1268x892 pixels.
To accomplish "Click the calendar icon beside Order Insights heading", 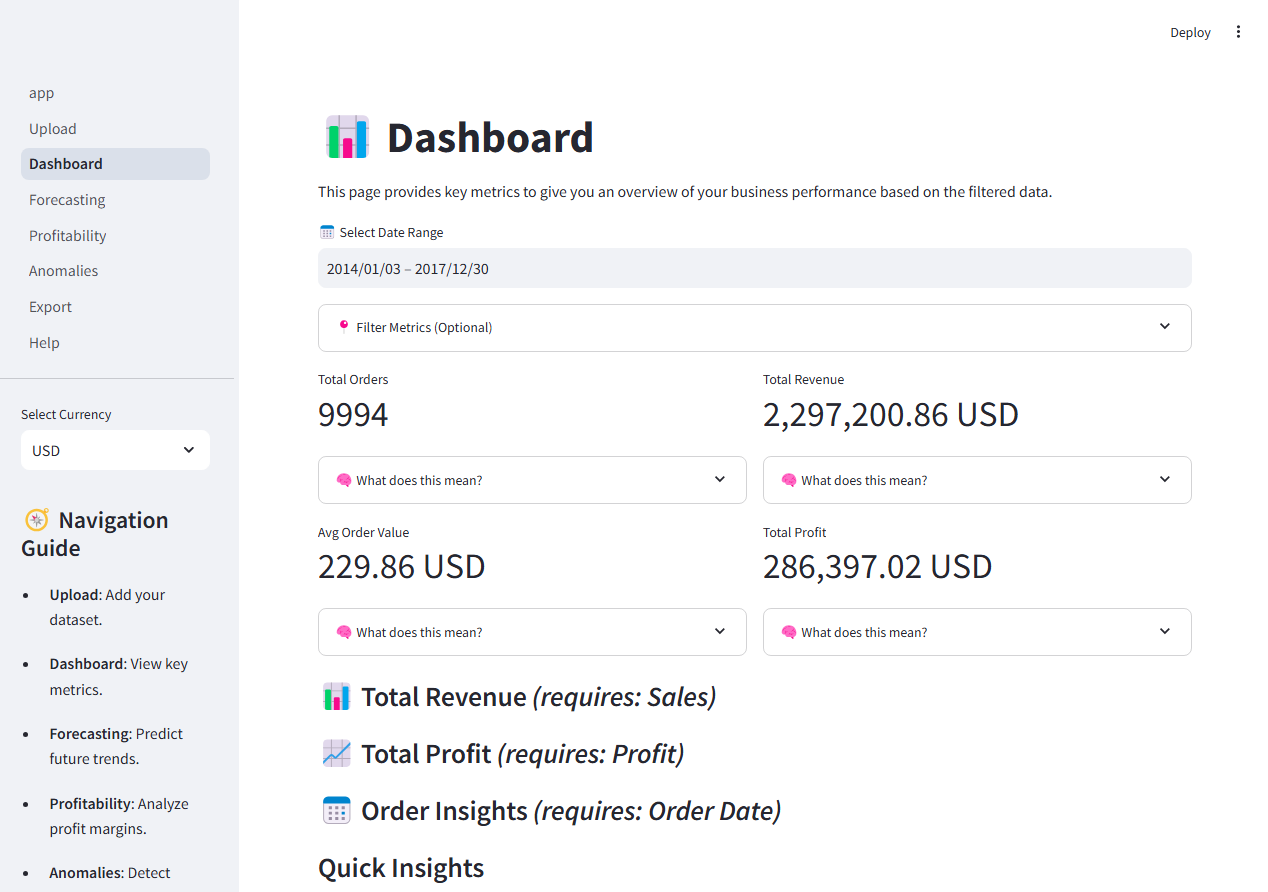I will [336, 810].
